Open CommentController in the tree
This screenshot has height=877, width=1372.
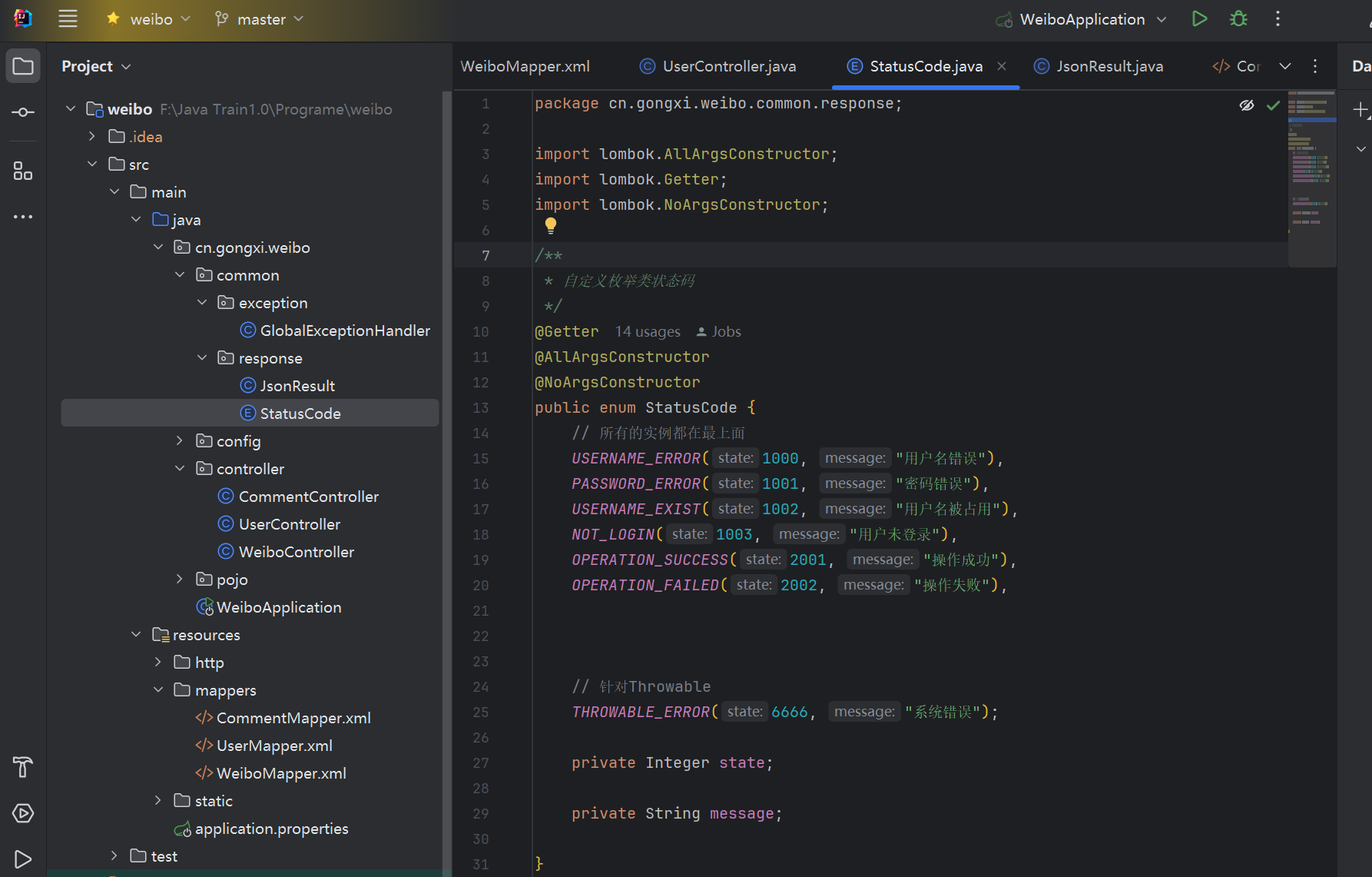pos(298,496)
